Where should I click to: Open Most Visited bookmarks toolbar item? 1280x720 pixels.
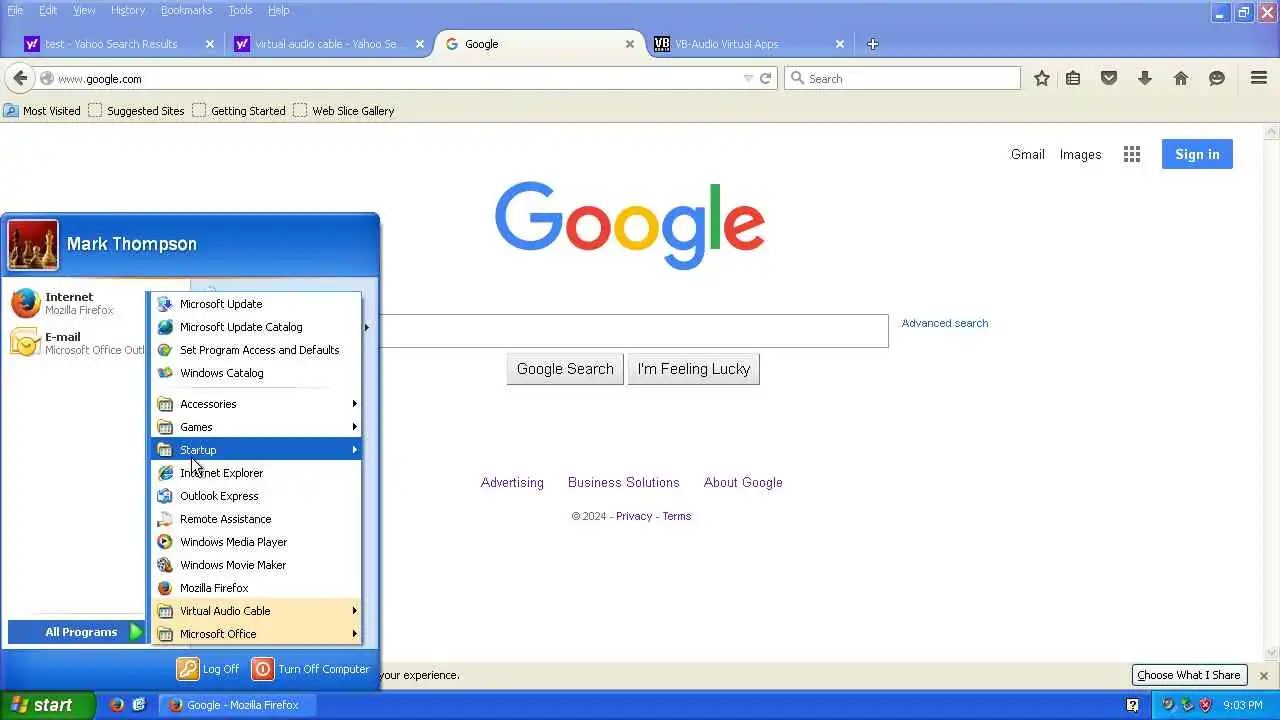click(42, 111)
